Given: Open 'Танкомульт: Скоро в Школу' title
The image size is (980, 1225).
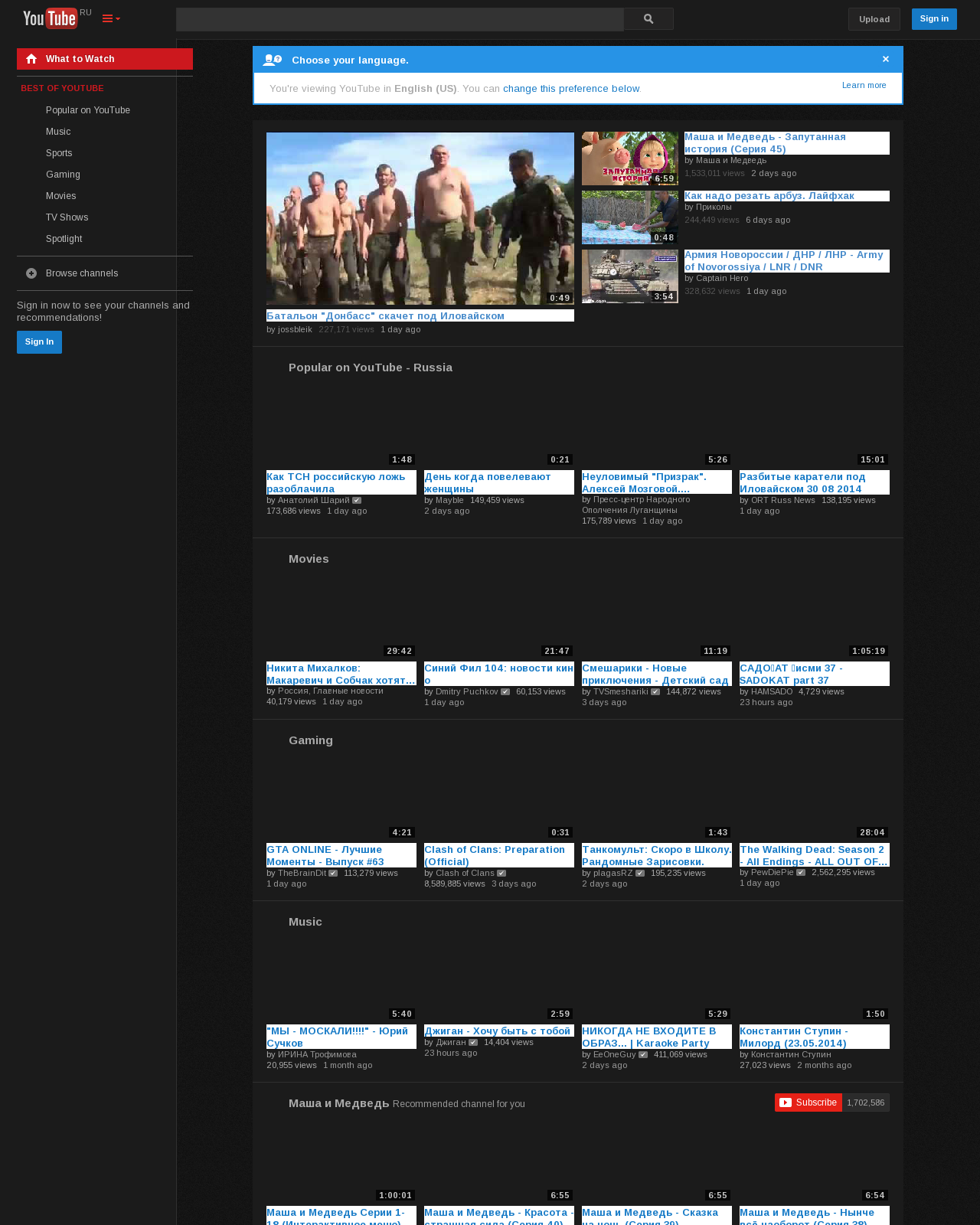Looking at the screenshot, I should (x=657, y=855).
